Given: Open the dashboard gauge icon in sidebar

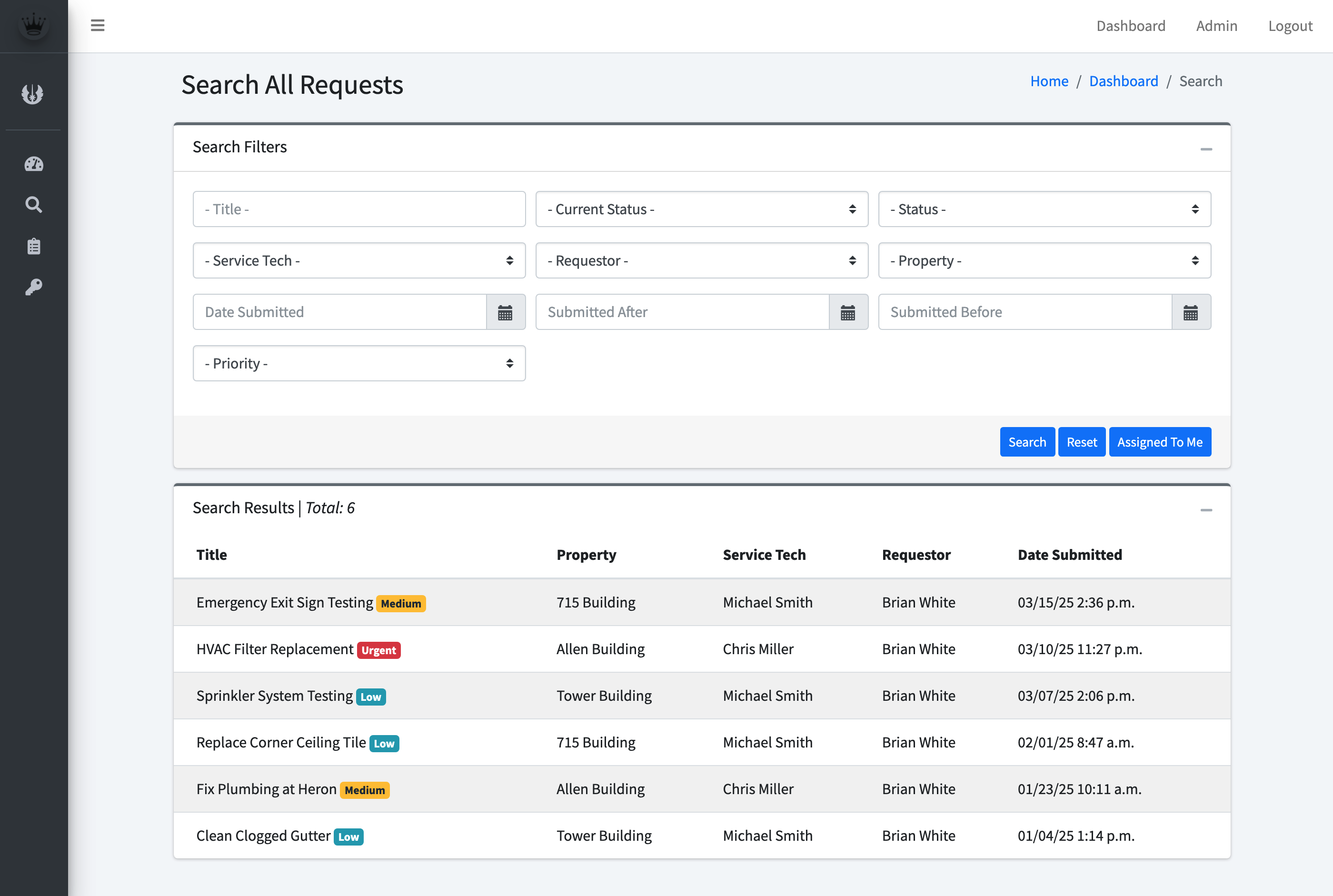Looking at the screenshot, I should (33, 164).
